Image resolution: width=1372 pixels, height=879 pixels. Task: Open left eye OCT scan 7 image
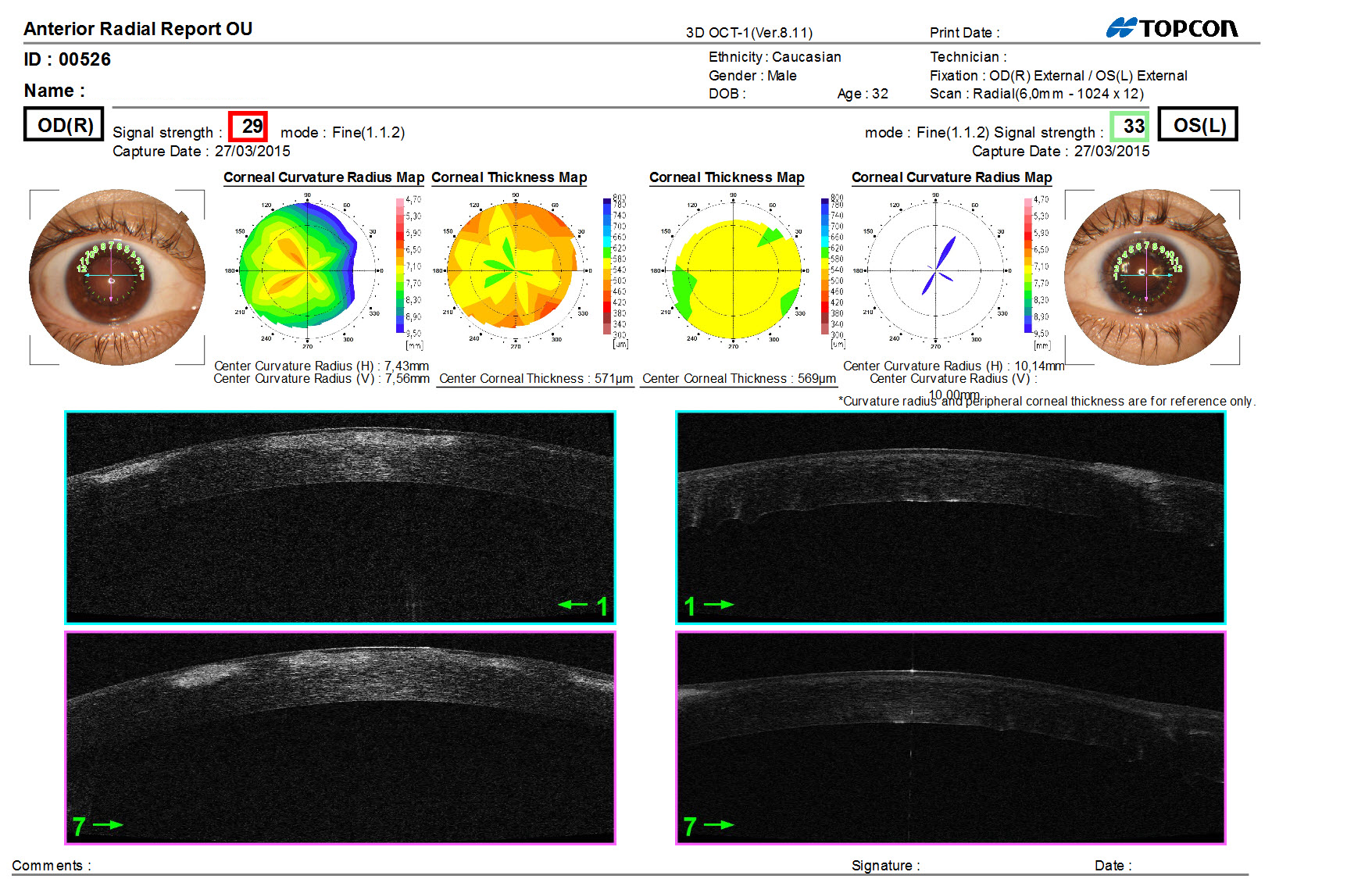(x=951, y=738)
